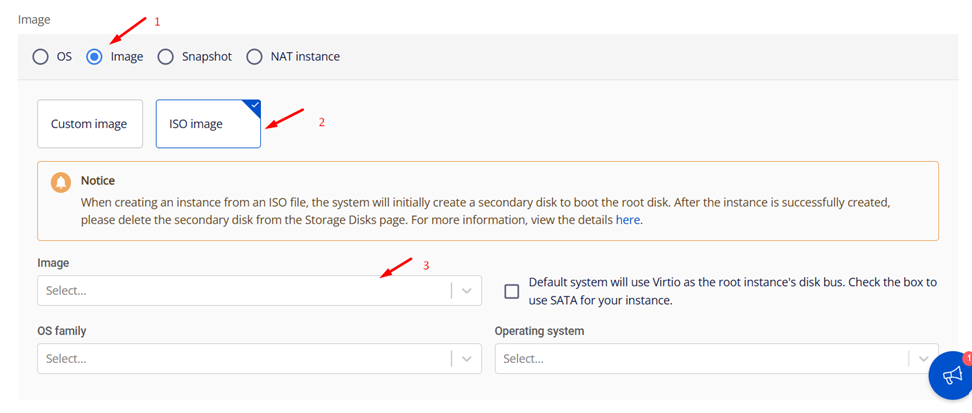Image resolution: width=972 pixels, height=413 pixels.
Task: Expand the Operating system dropdown chevron
Action: click(x=923, y=359)
